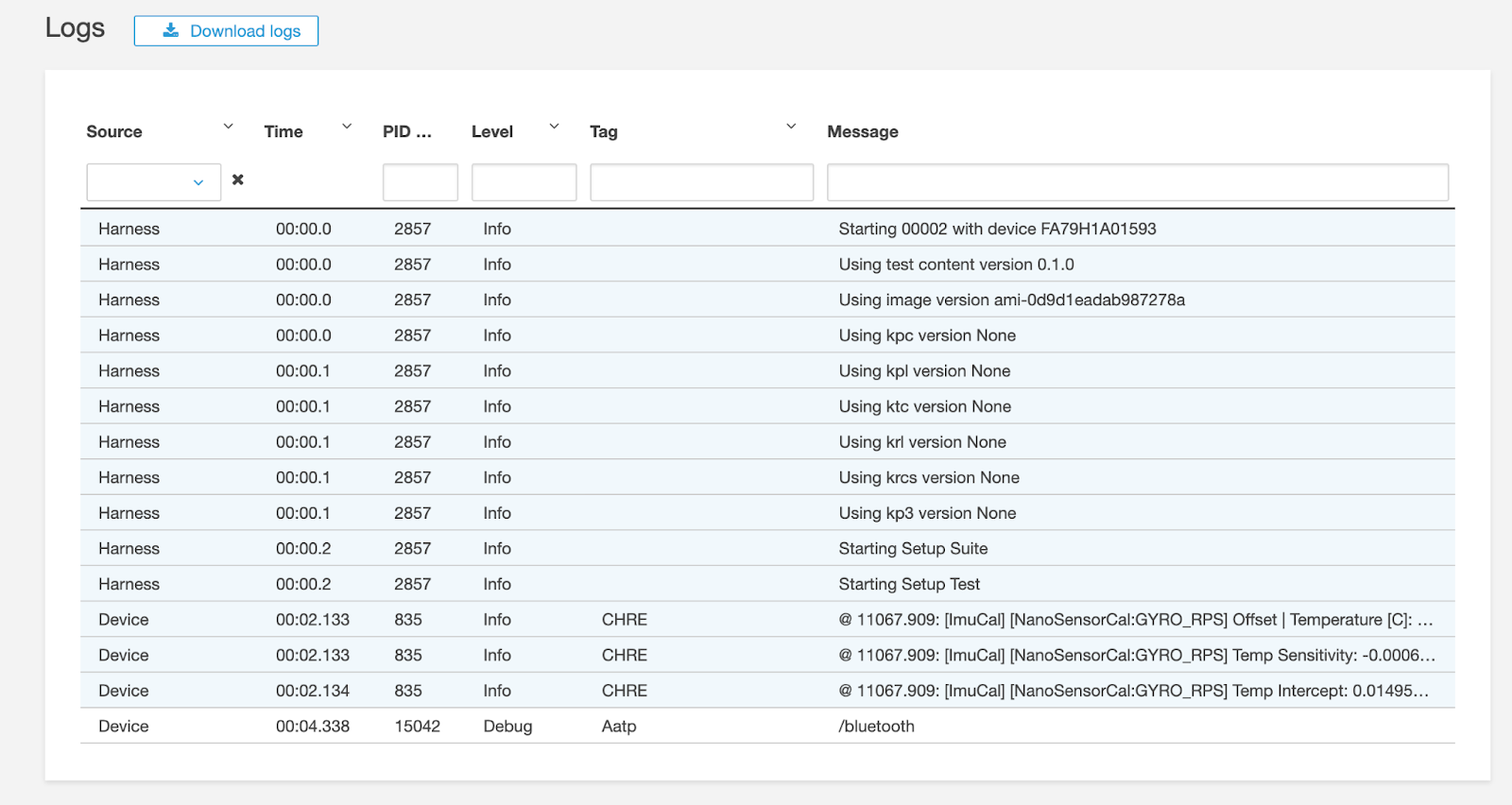This screenshot has height=805, width=1512.
Task: Click the Message column header
Action: click(863, 132)
